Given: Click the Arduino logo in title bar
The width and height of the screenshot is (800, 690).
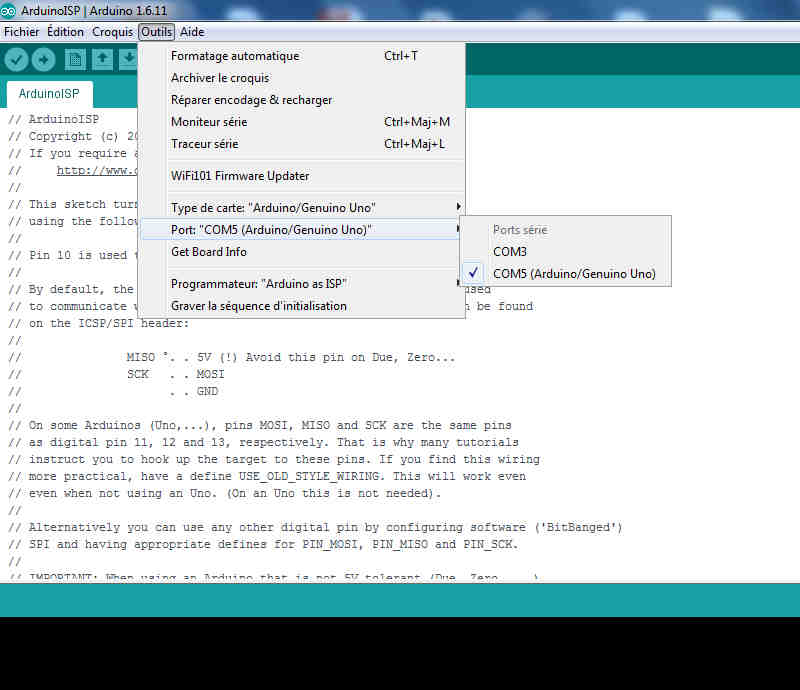Looking at the screenshot, I should click(8, 11).
